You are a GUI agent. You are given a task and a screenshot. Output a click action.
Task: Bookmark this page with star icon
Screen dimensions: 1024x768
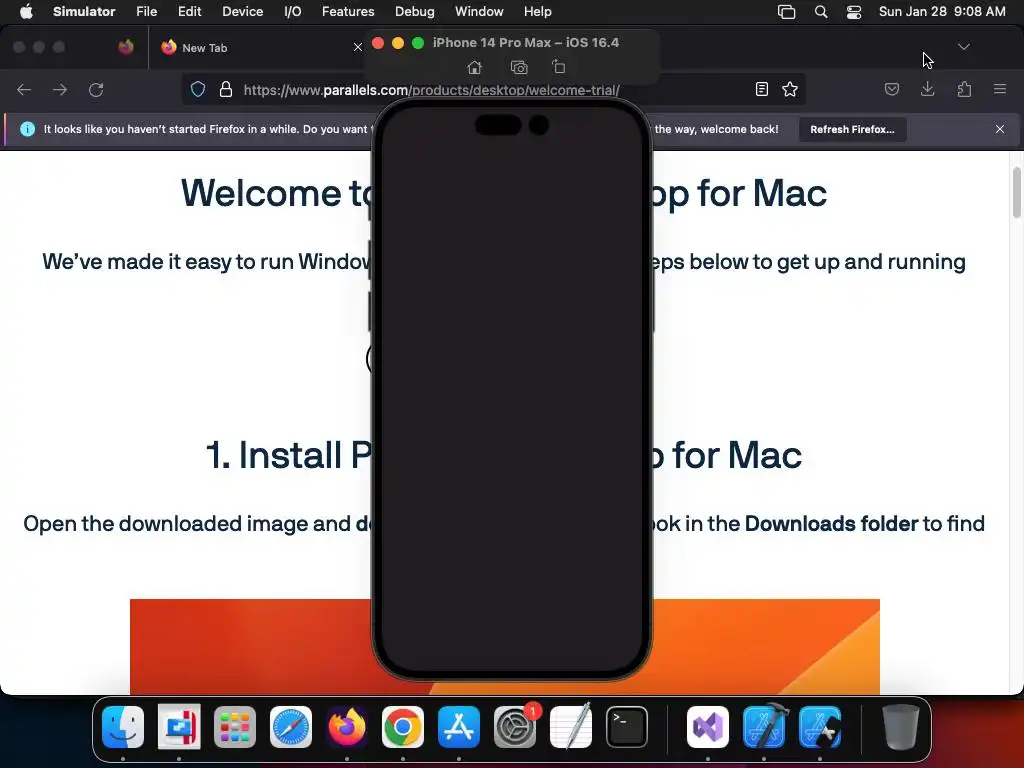[790, 89]
